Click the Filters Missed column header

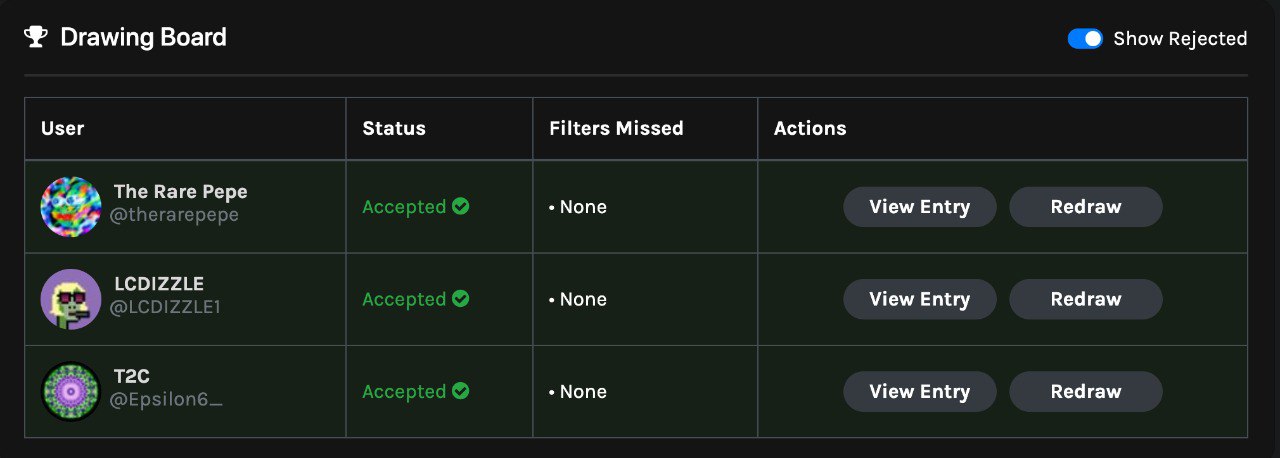click(x=616, y=128)
